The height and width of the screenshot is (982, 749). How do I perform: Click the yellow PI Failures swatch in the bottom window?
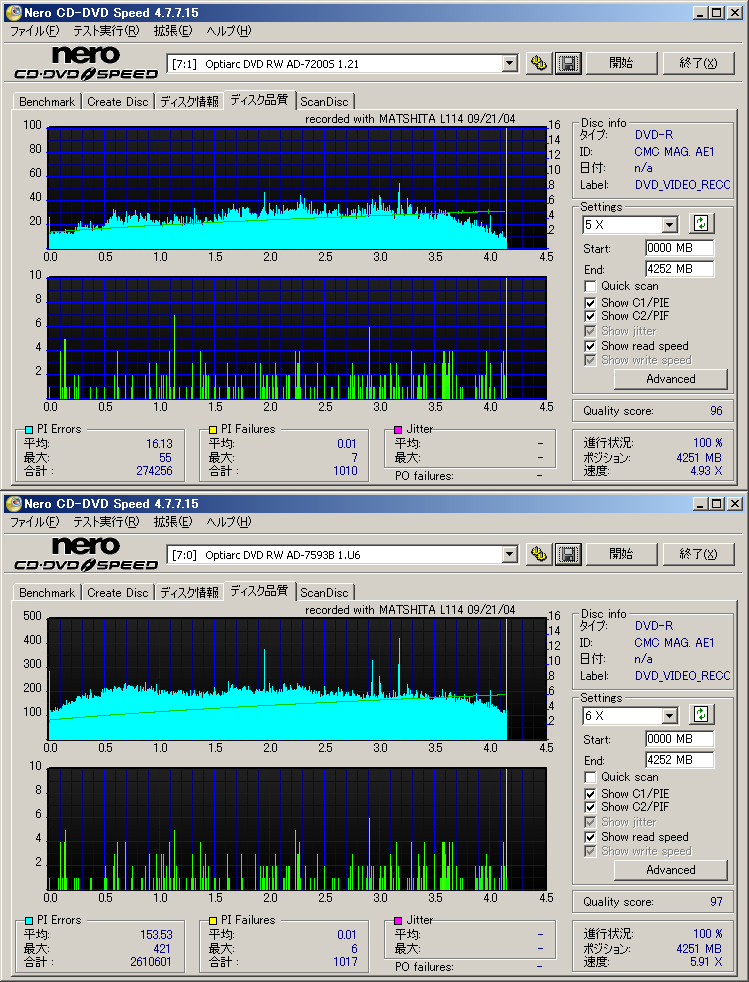tap(213, 921)
